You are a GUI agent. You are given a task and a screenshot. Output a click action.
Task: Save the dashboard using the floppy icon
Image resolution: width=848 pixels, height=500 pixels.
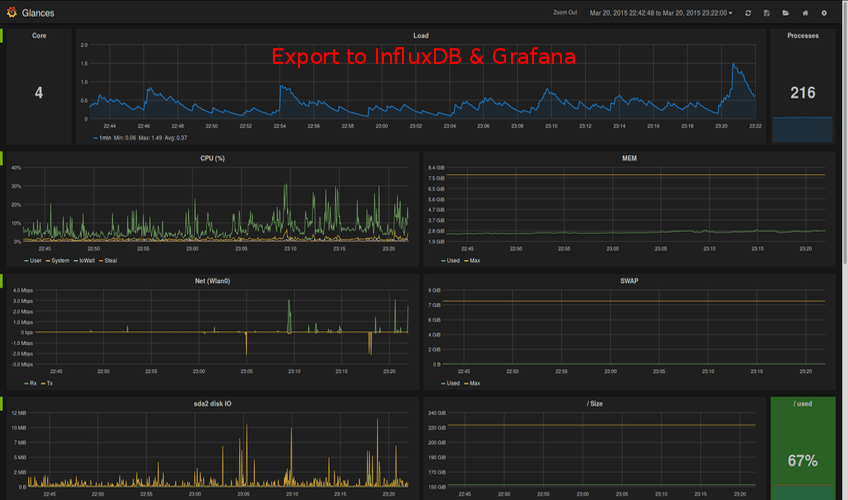(767, 13)
